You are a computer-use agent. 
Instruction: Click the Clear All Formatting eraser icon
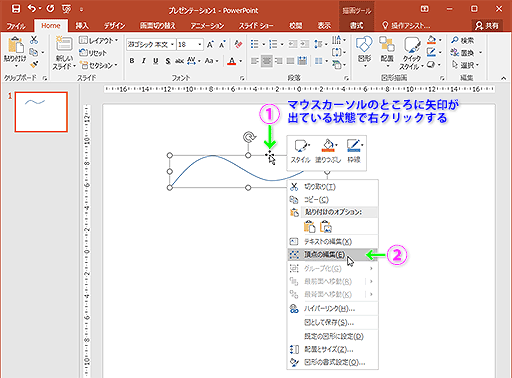coord(238,44)
